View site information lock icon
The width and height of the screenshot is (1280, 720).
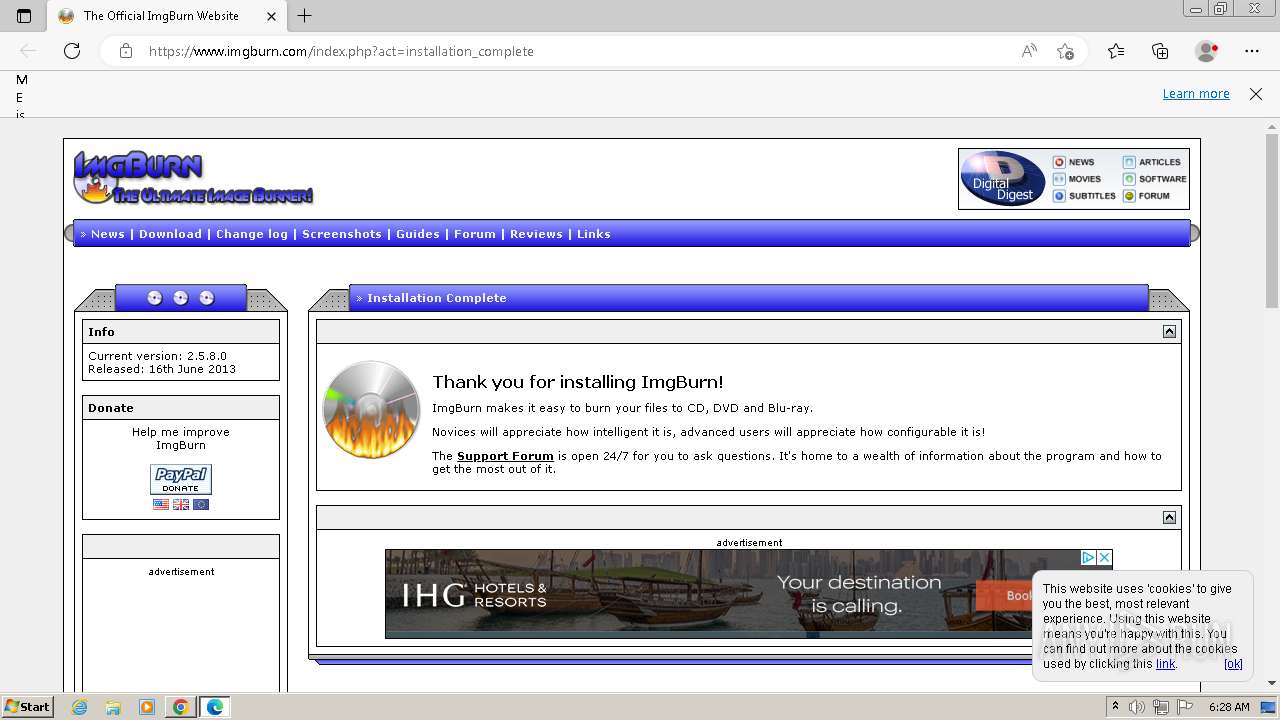126,51
